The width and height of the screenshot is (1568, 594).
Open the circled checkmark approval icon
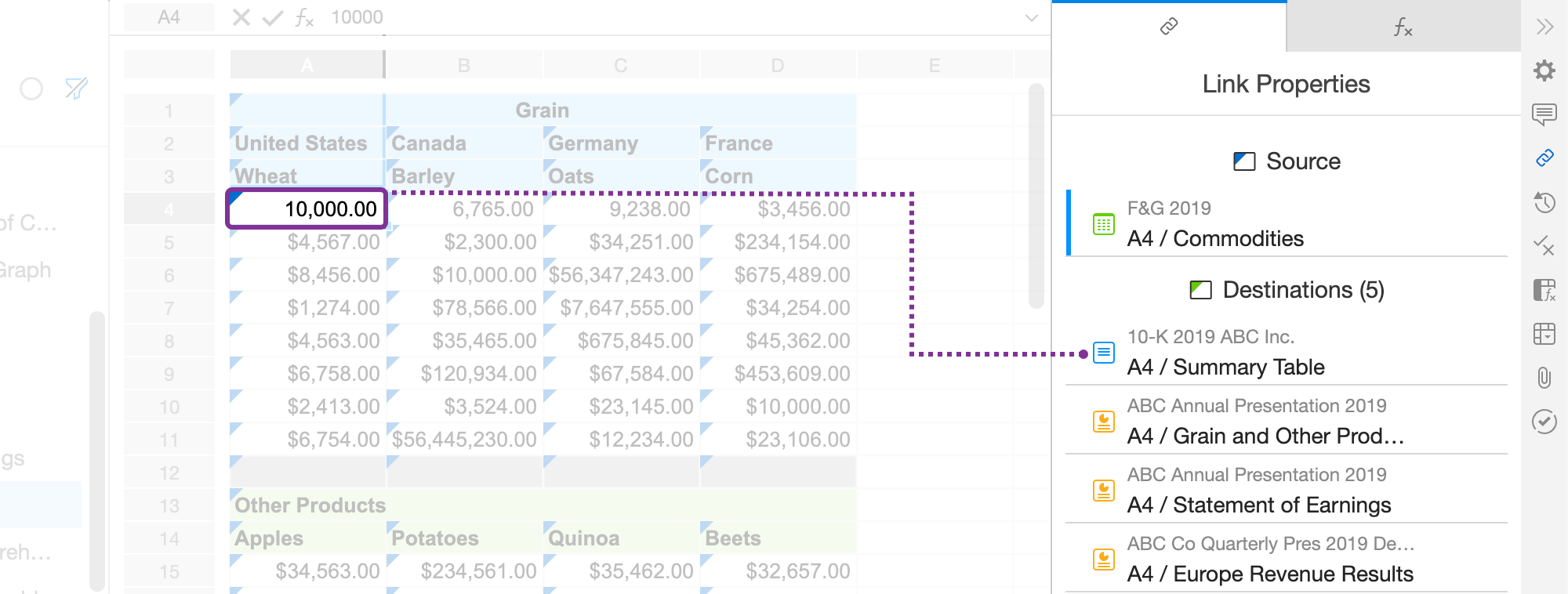click(x=1544, y=422)
